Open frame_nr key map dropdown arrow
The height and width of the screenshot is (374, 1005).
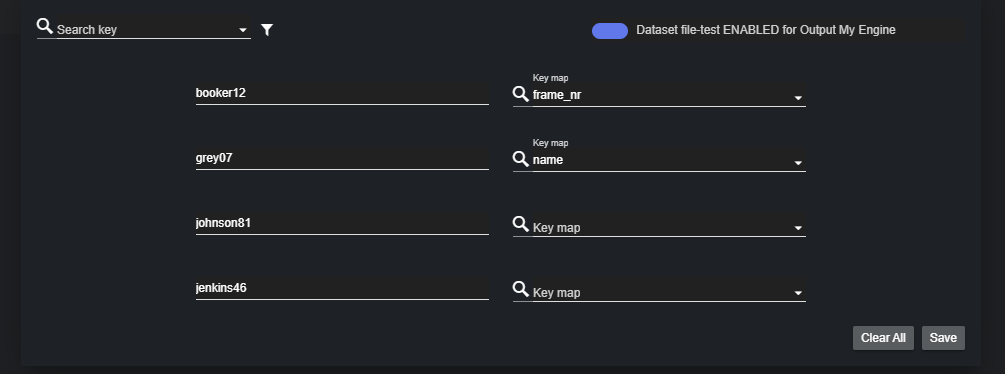click(x=798, y=98)
